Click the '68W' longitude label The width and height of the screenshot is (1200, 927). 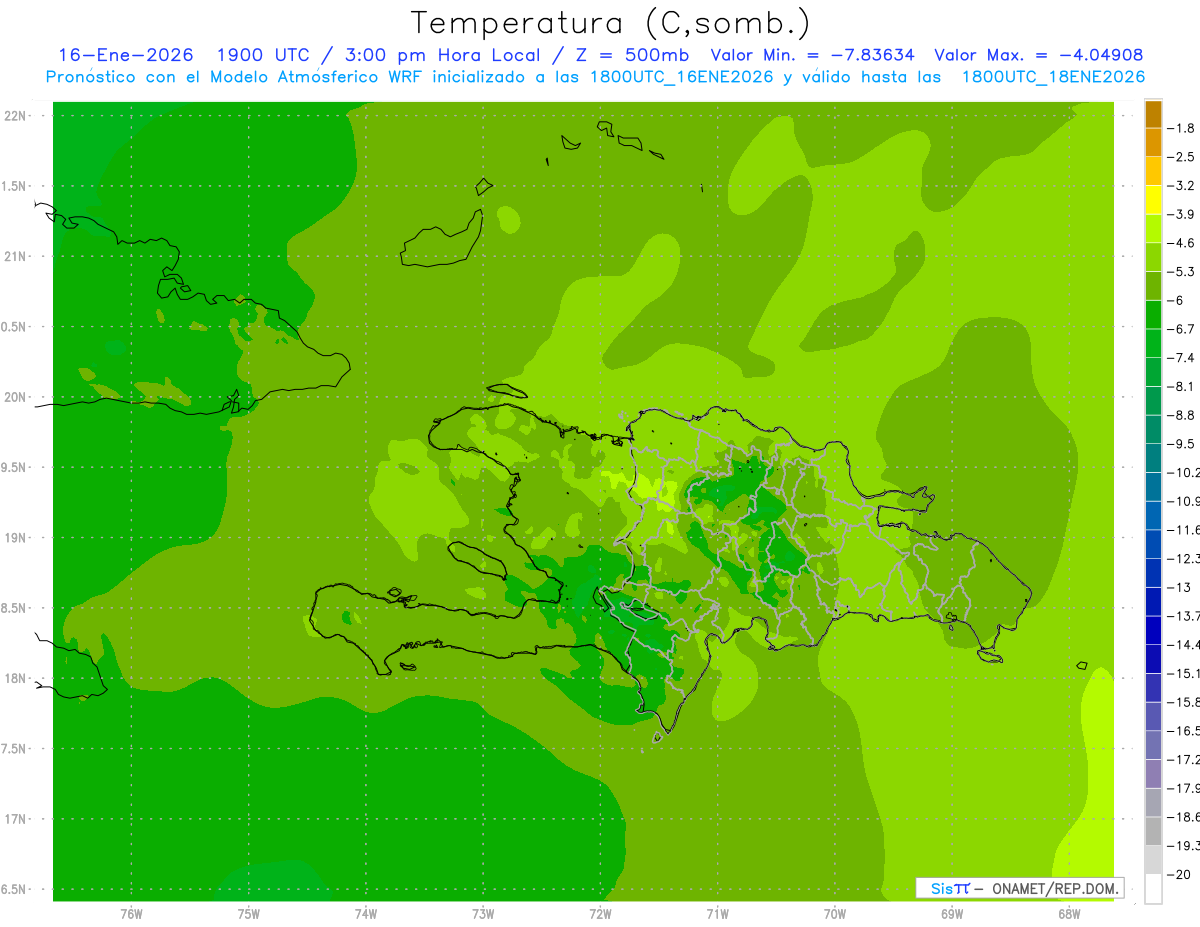(x=1069, y=914)
